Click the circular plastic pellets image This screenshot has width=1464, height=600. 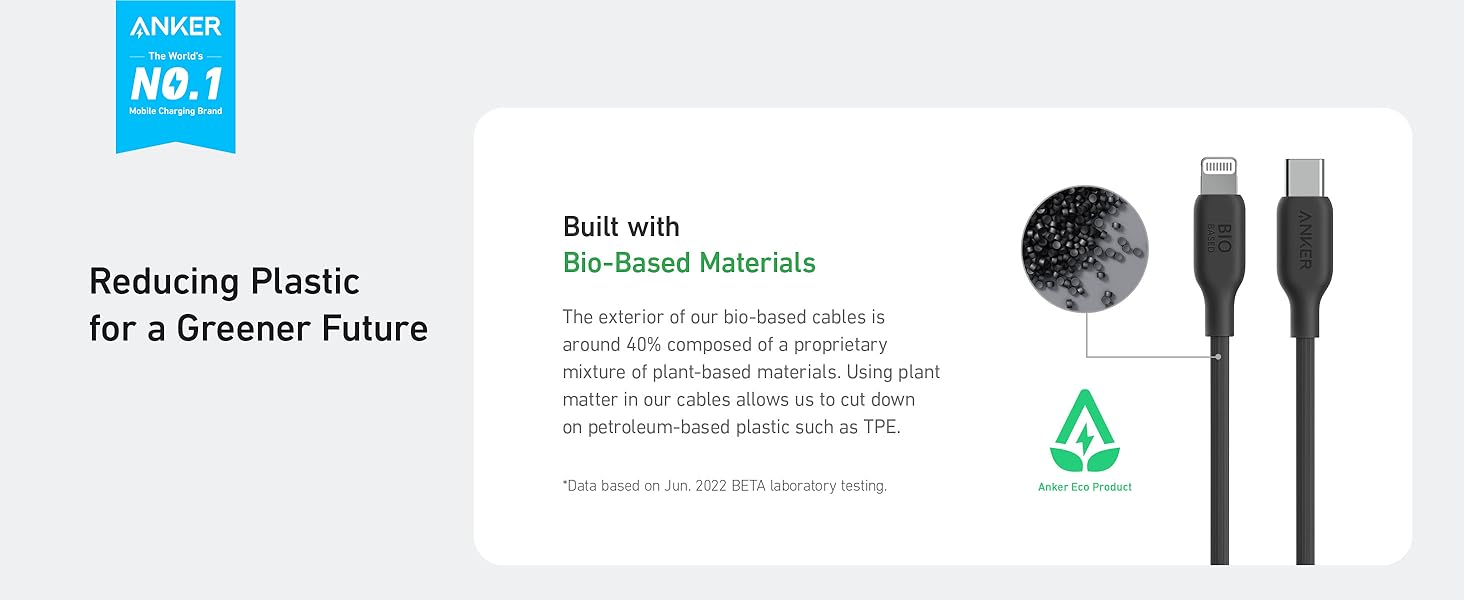[1085, 249]
